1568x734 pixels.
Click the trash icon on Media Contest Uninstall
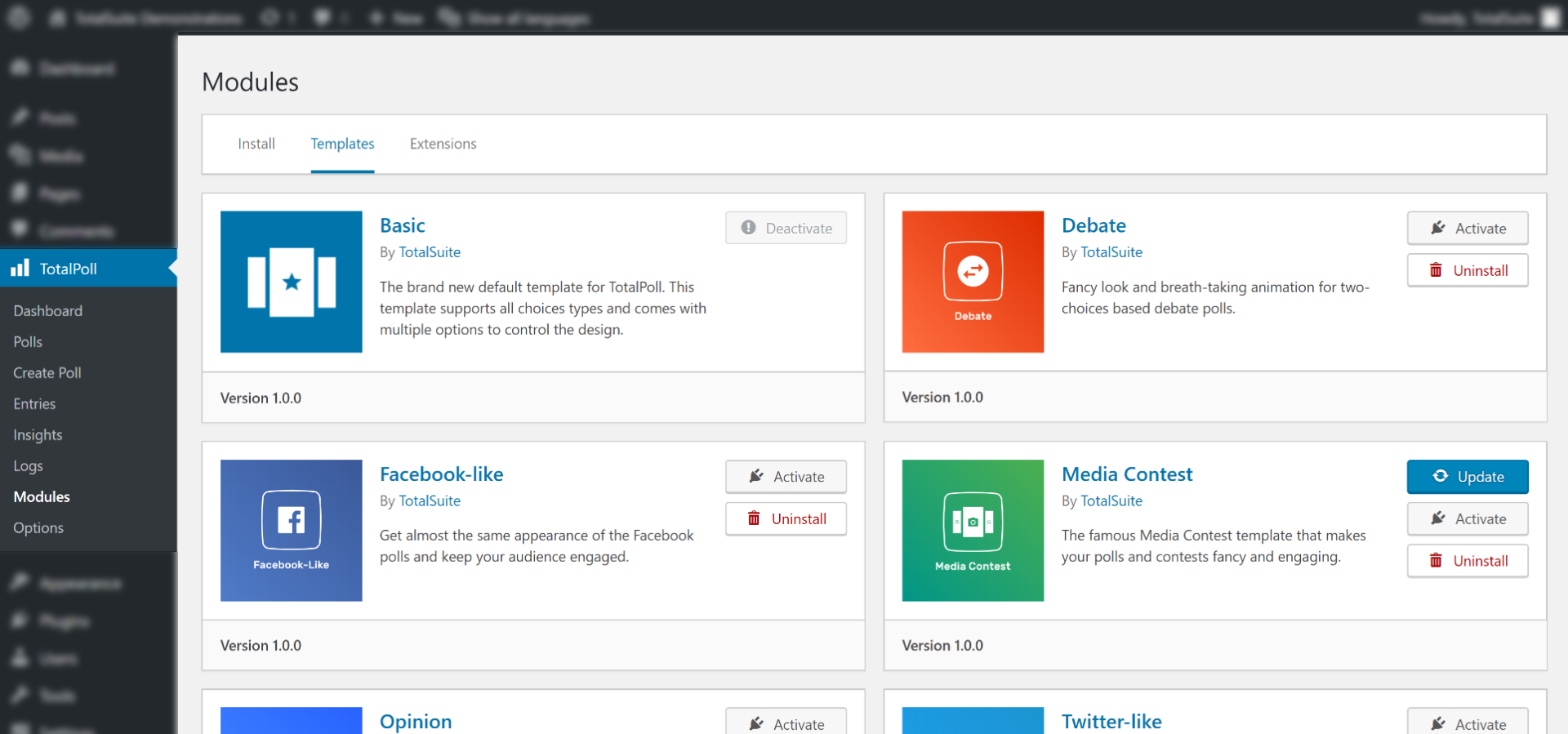pos(1436,561)
